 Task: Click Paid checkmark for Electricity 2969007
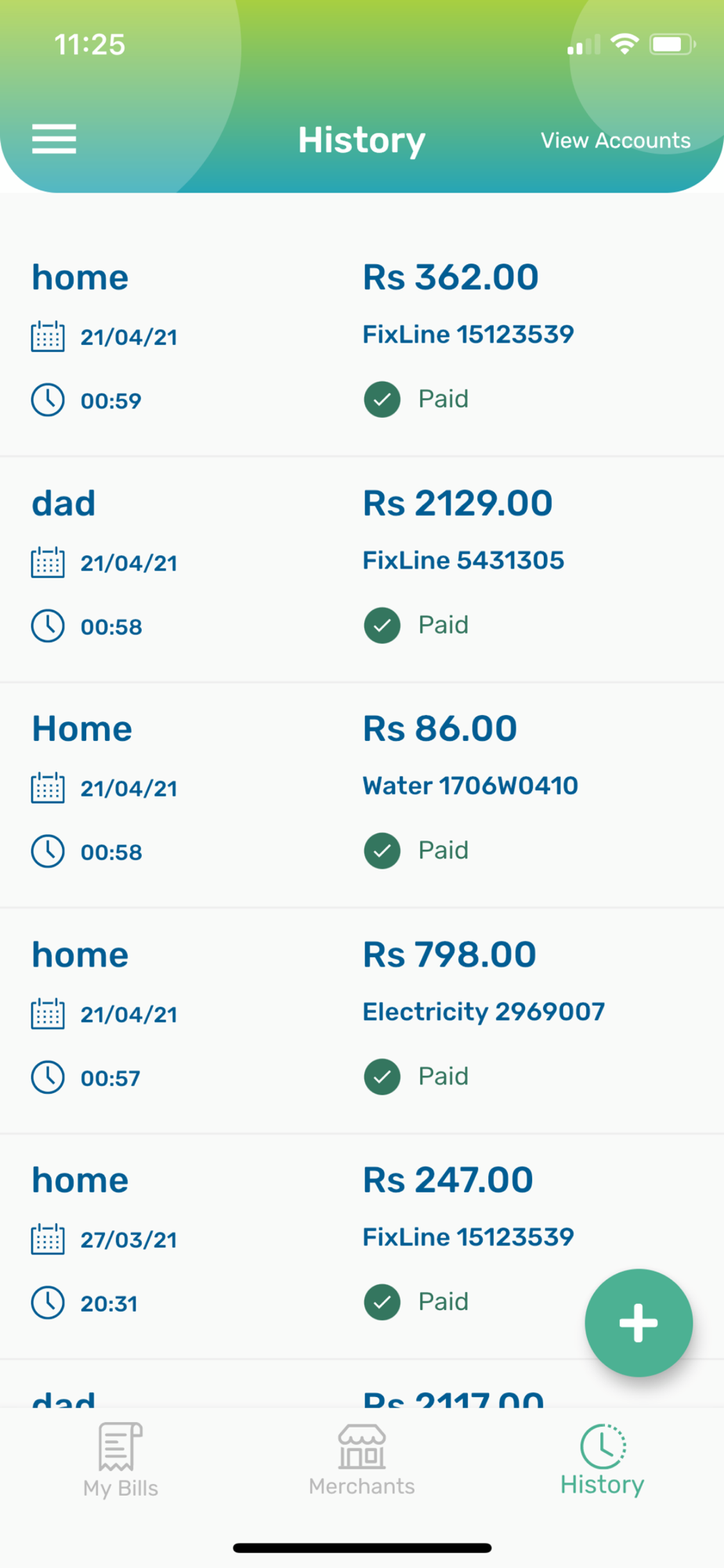(382, 1076)
